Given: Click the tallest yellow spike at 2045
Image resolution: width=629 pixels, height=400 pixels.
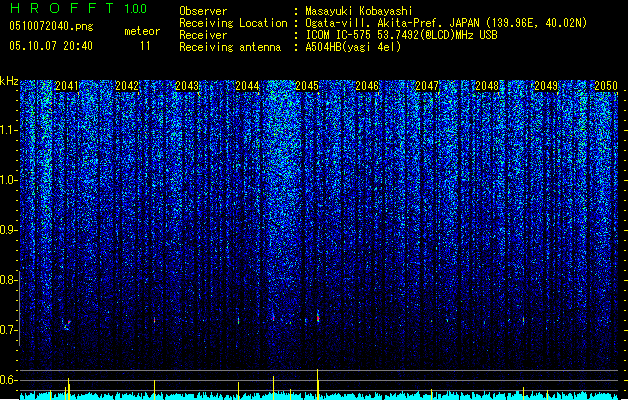Looking at the screenshot, I should coord(318,384).
